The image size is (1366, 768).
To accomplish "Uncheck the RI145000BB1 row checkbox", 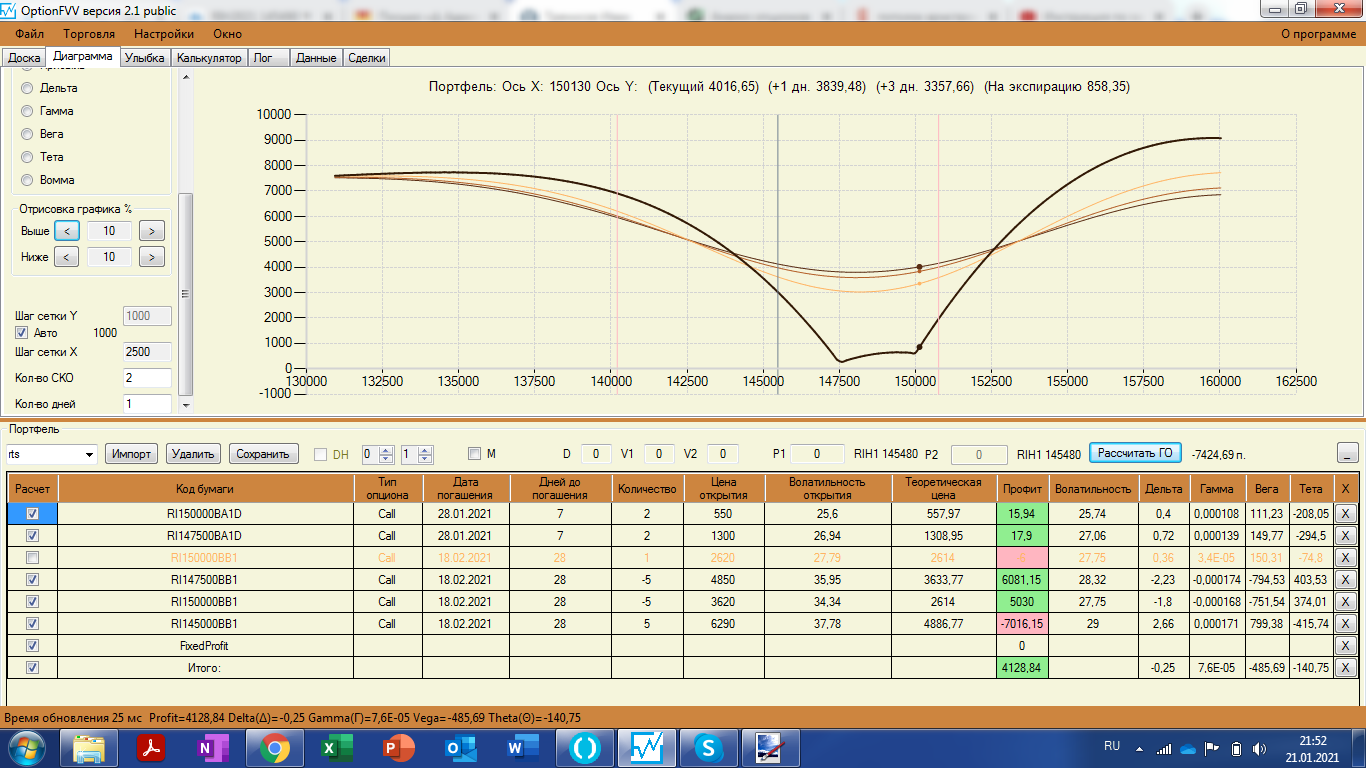I will [x=32, y=624].
